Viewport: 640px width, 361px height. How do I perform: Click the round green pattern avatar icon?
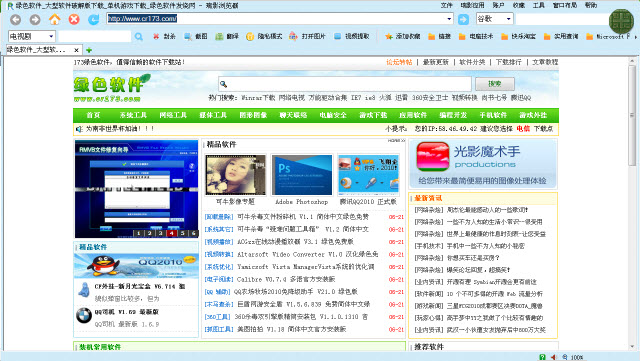tap(621, 21)
